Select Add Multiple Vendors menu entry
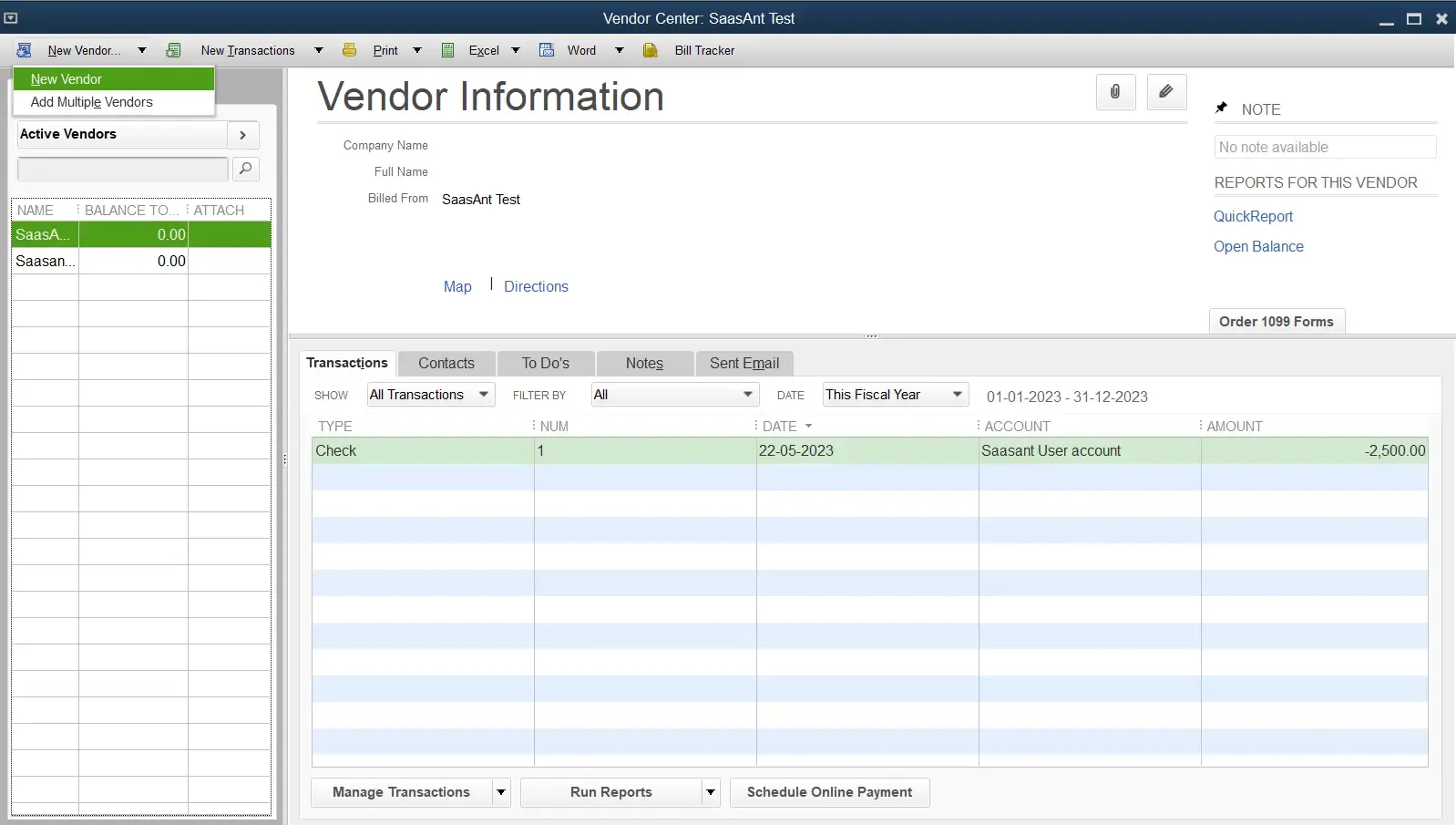This screenshot has width=1456, height=825. (x=114, y=102)
